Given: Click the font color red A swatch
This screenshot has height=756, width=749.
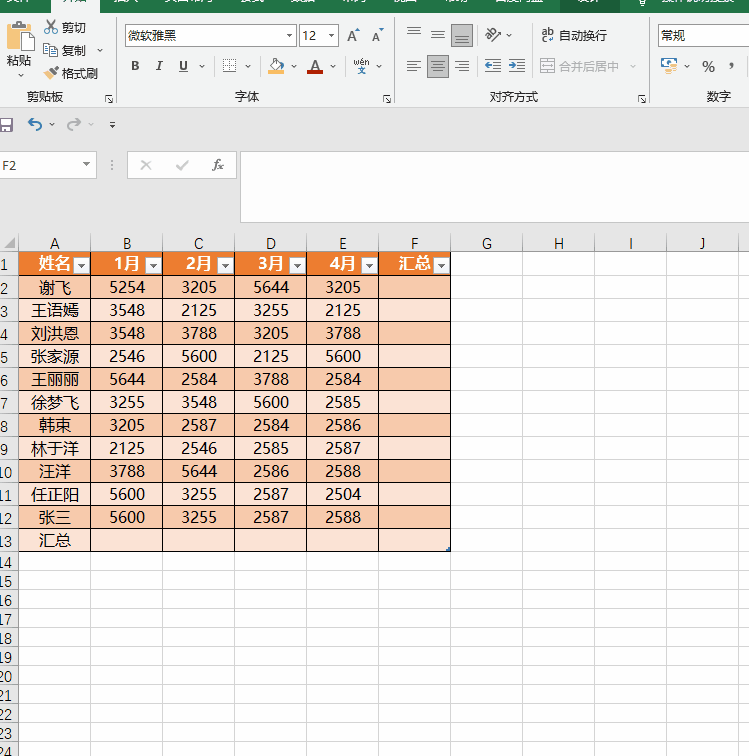Looking at the screenshot, I should pos(315,66).
